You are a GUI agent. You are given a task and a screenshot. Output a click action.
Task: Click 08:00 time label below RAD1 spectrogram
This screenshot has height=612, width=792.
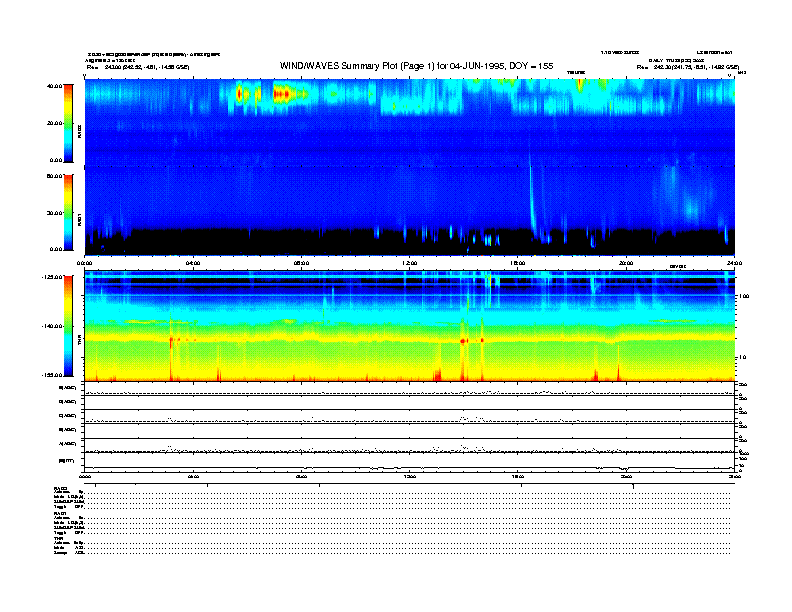(301, 263)
